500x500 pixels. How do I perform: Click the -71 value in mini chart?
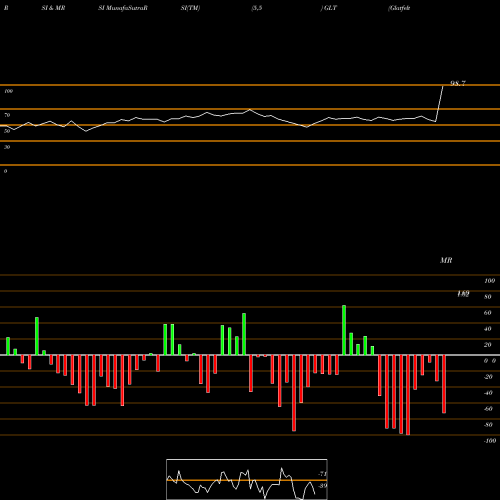(x=322, y=474)
